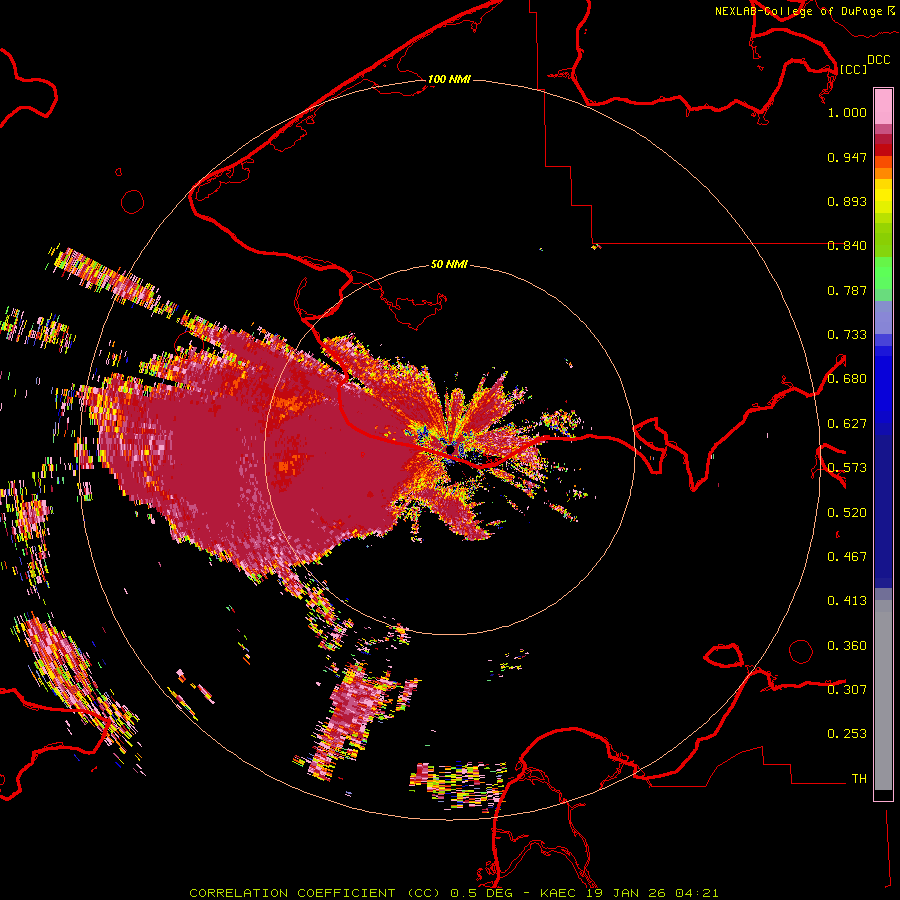The image size is (900, 900).
Task: Click the DCC product label
Action: [878, 59]
